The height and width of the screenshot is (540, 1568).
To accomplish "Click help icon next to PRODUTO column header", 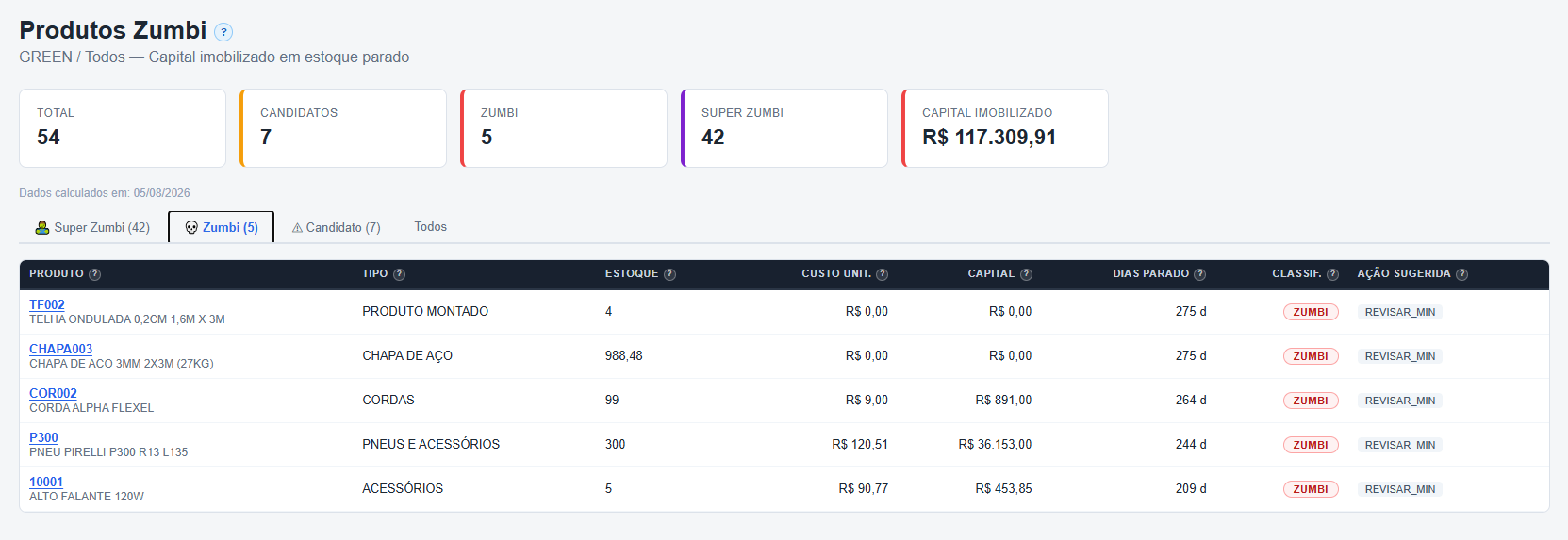I will point(94,274).
